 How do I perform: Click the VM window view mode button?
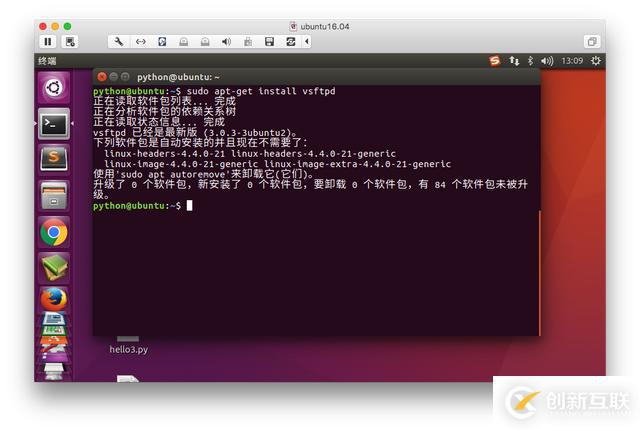(592, 42)
